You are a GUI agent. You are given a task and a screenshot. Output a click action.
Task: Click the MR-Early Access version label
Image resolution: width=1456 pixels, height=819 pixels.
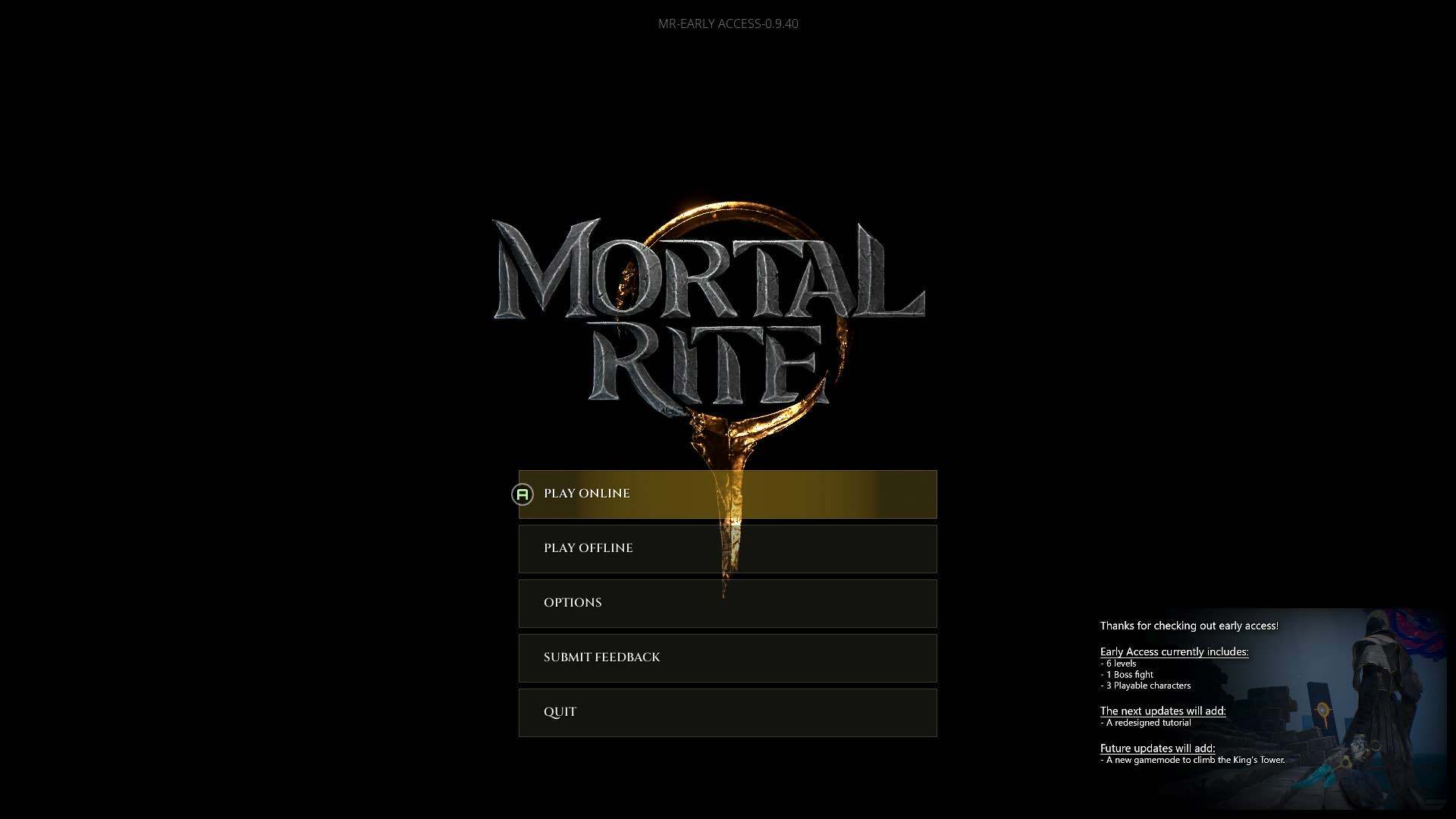click(x=727, y=24)
